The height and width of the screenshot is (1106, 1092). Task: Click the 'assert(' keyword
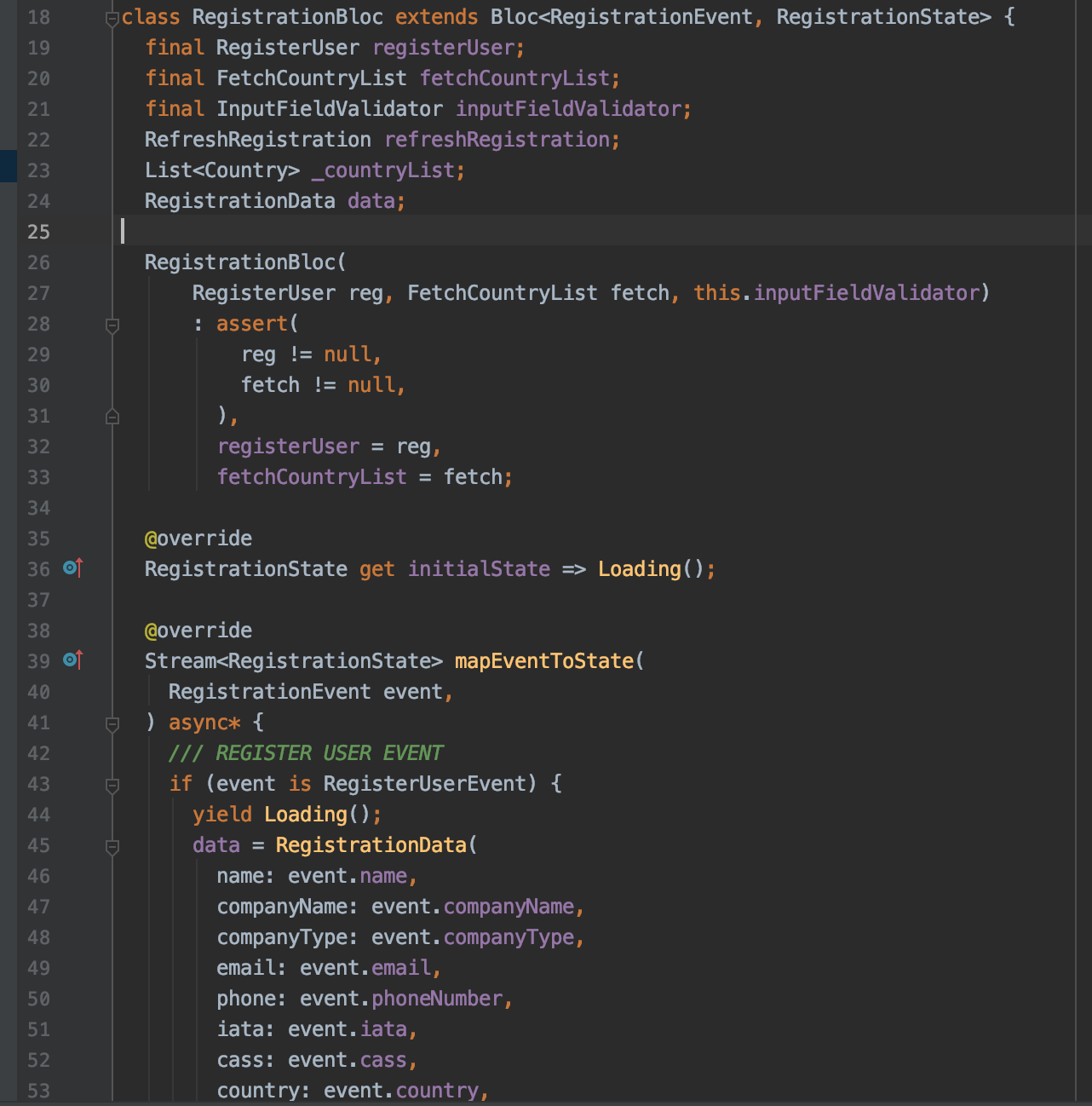257,324
